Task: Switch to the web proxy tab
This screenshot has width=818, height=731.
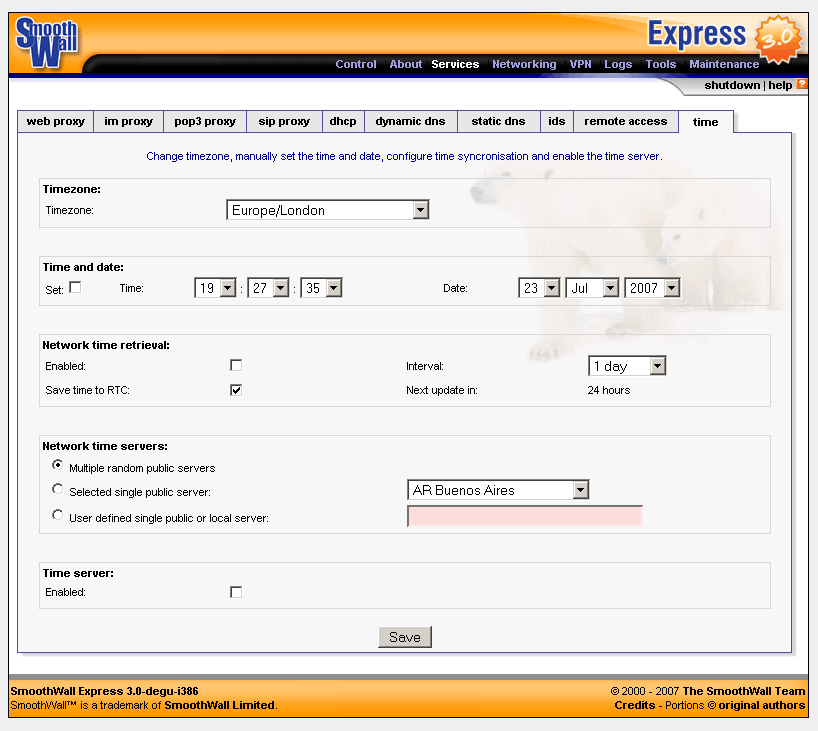Action: pyautogui.click(x=55, y=121)
